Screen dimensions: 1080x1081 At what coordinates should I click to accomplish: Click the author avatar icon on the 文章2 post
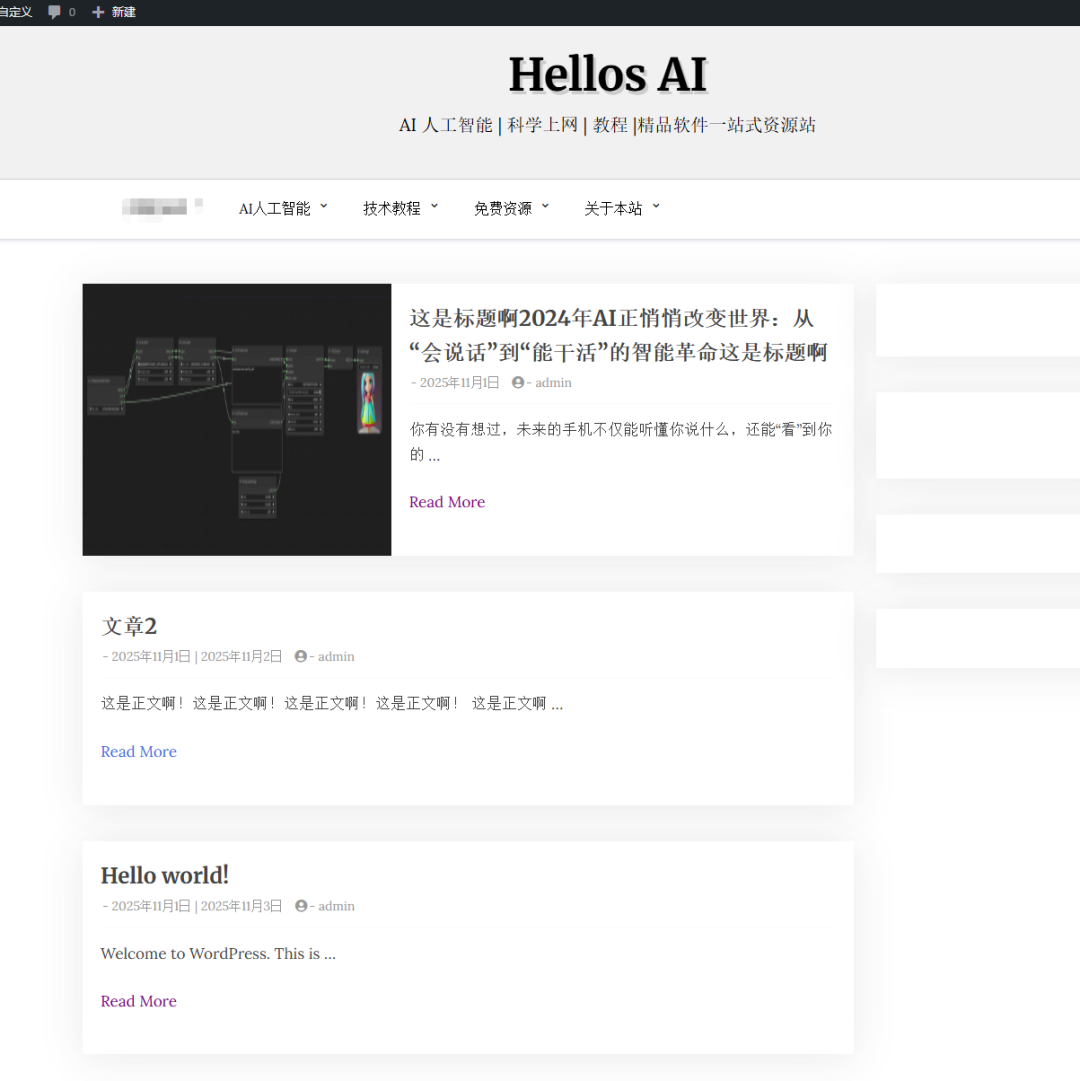point(301,657)
